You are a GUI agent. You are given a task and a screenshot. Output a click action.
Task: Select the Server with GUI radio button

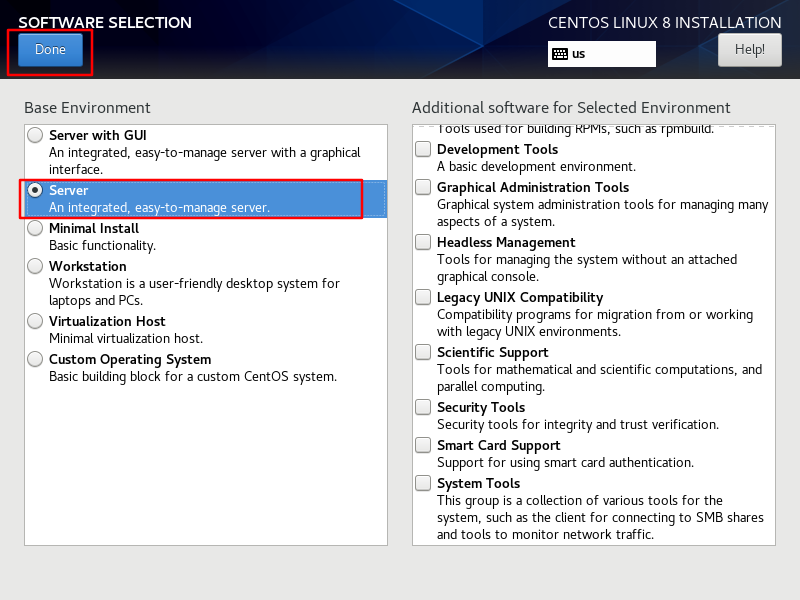point(35,135)
